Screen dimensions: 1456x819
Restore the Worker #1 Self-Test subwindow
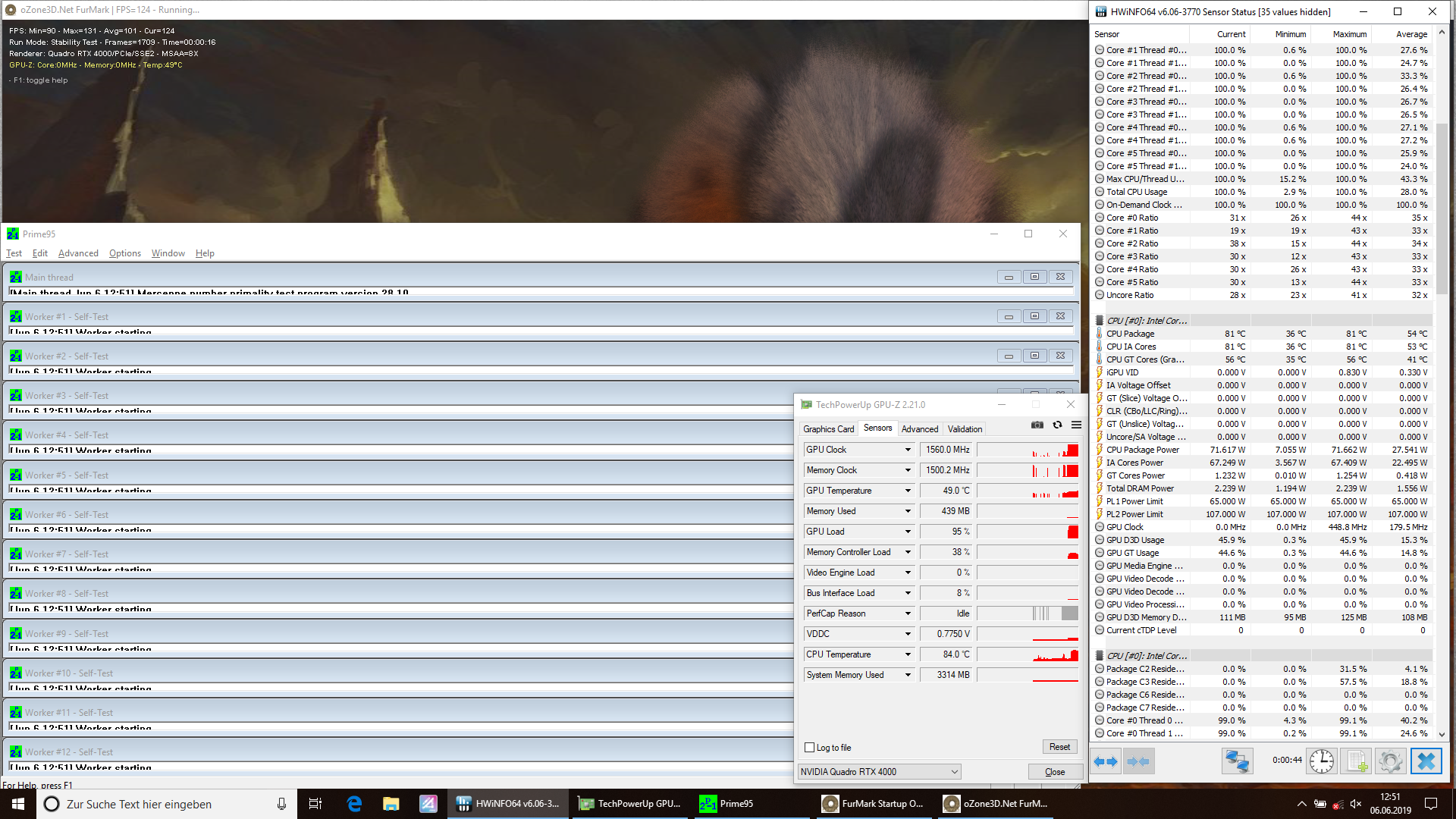click(1034, 316)
